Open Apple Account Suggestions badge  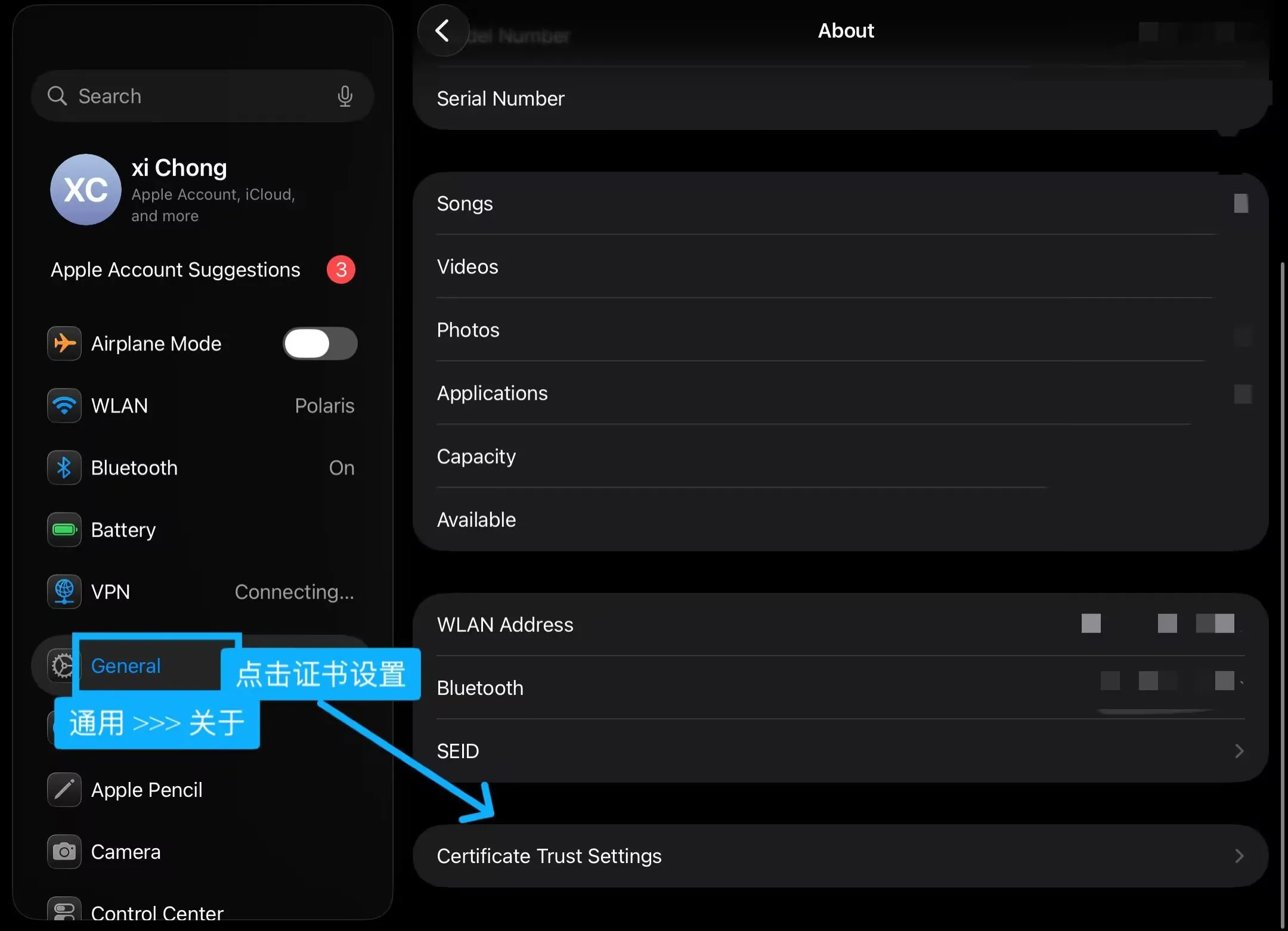(340, 269)
